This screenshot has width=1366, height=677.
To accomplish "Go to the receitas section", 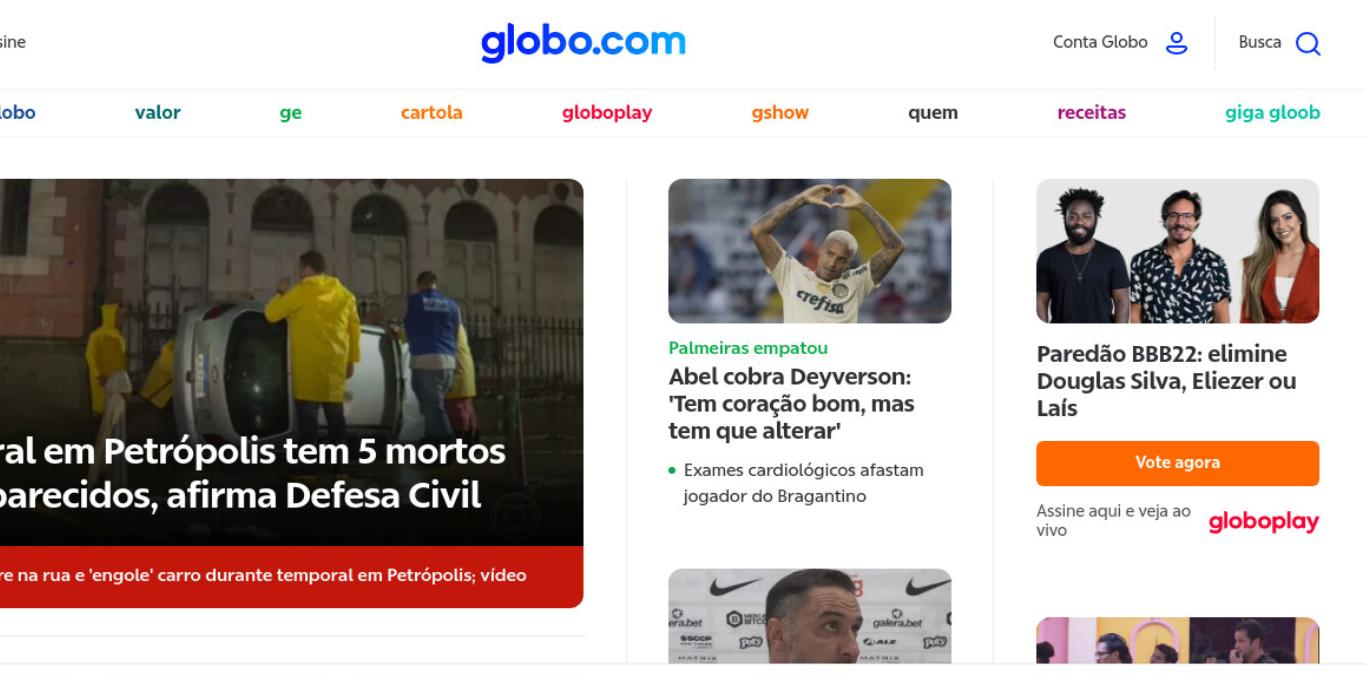I will coord(1091,113).
